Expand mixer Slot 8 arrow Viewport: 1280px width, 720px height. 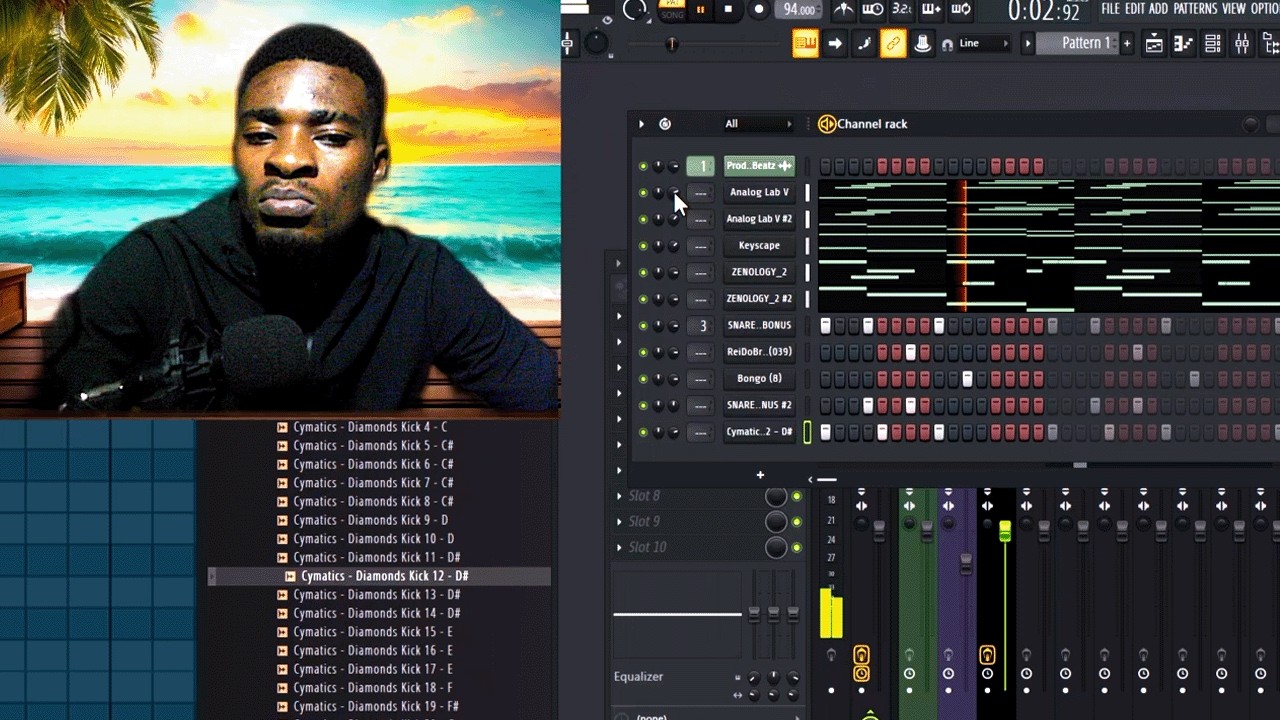coord(620,496)
